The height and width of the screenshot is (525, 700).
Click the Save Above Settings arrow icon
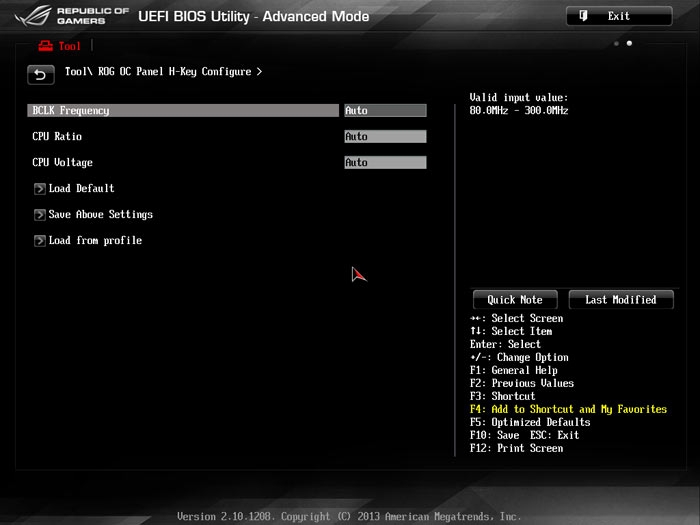[x=40, y=214]
